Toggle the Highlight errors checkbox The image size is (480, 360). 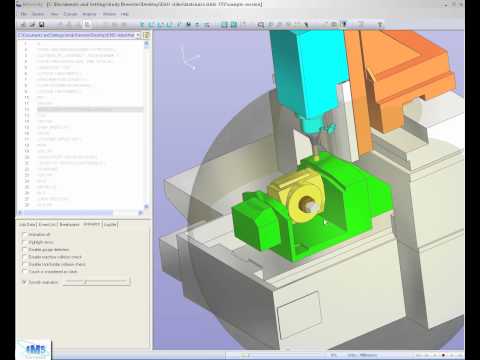pyautogui.click(x=24, y=242)
